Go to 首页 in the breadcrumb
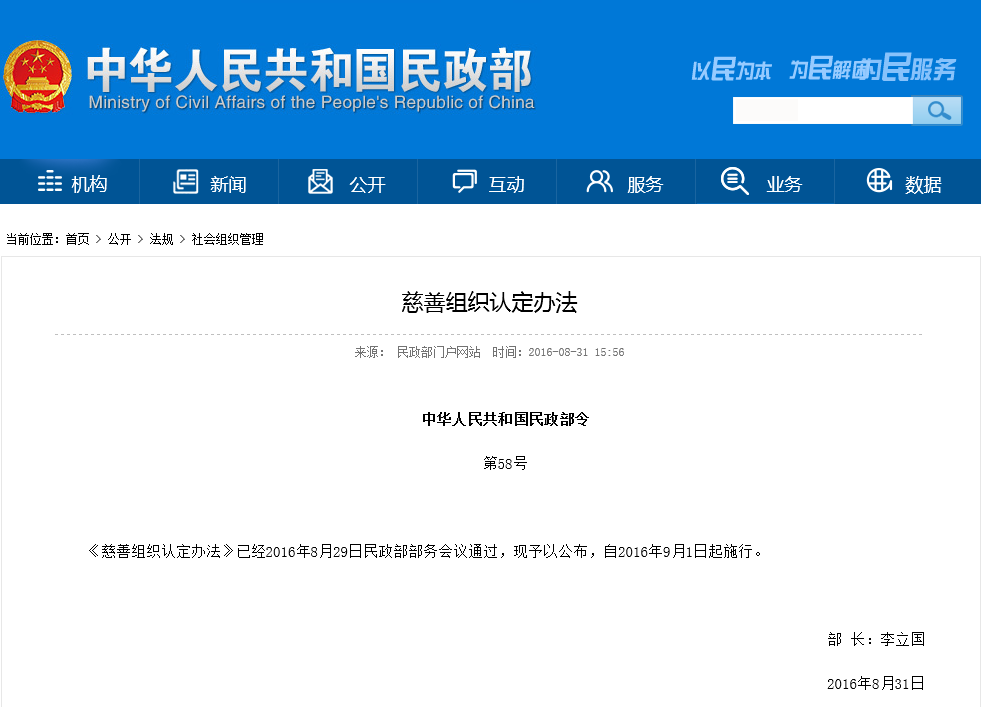Image resolution: width=981 pixels, height=707 pixels. click(x=78, y=239)
